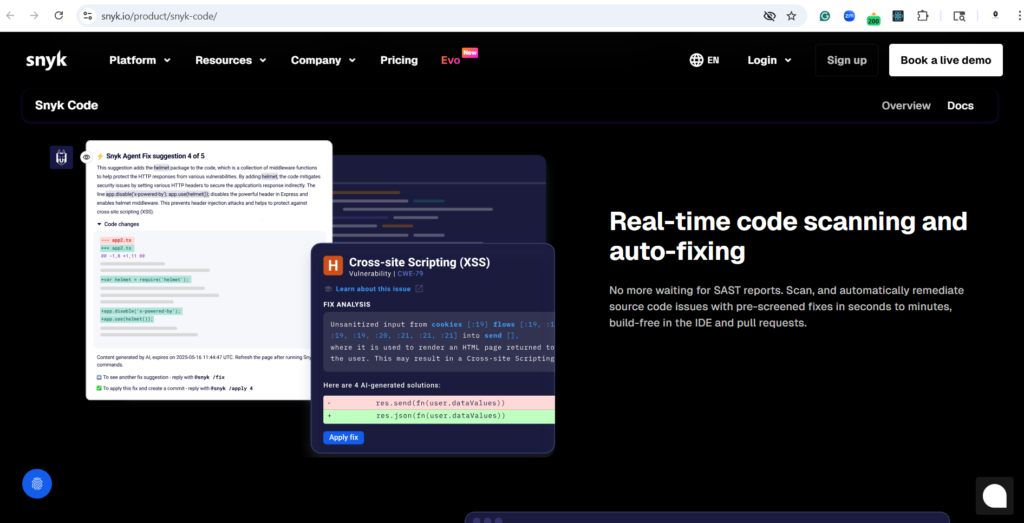Viewport: 1024px width, 523px height.
Task: Follow the Learn about this issue link
Action: [x=373, y=289]
